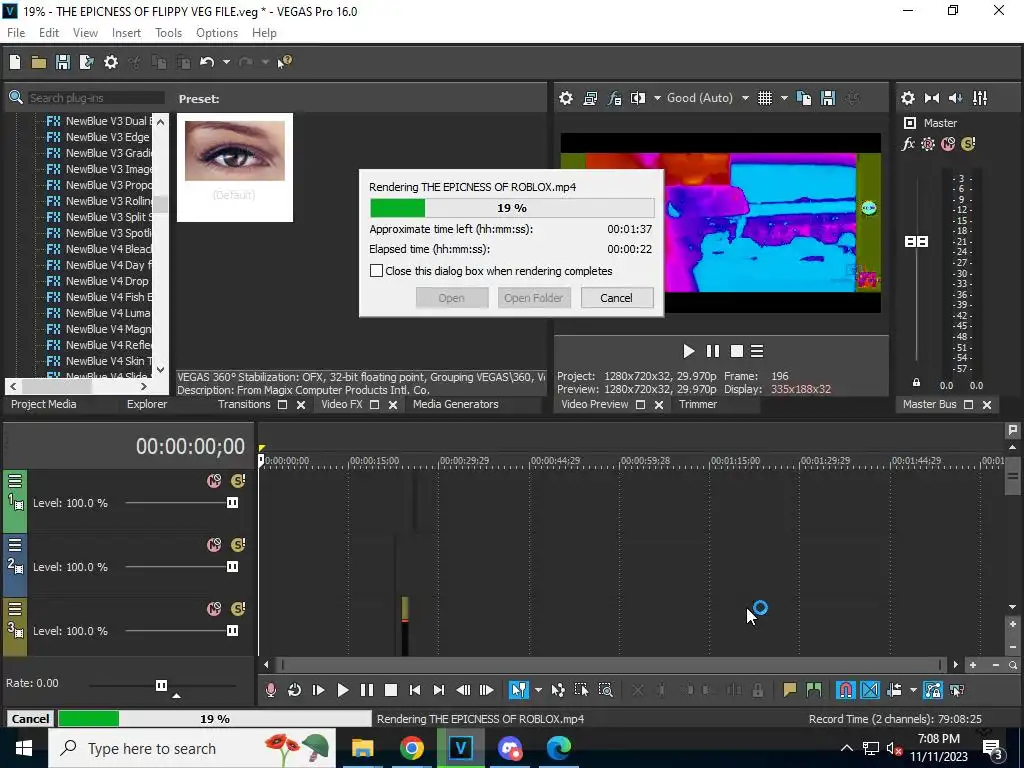1024x768 pixels.
Task: Open the Tools menu
Action: point(168,33)
